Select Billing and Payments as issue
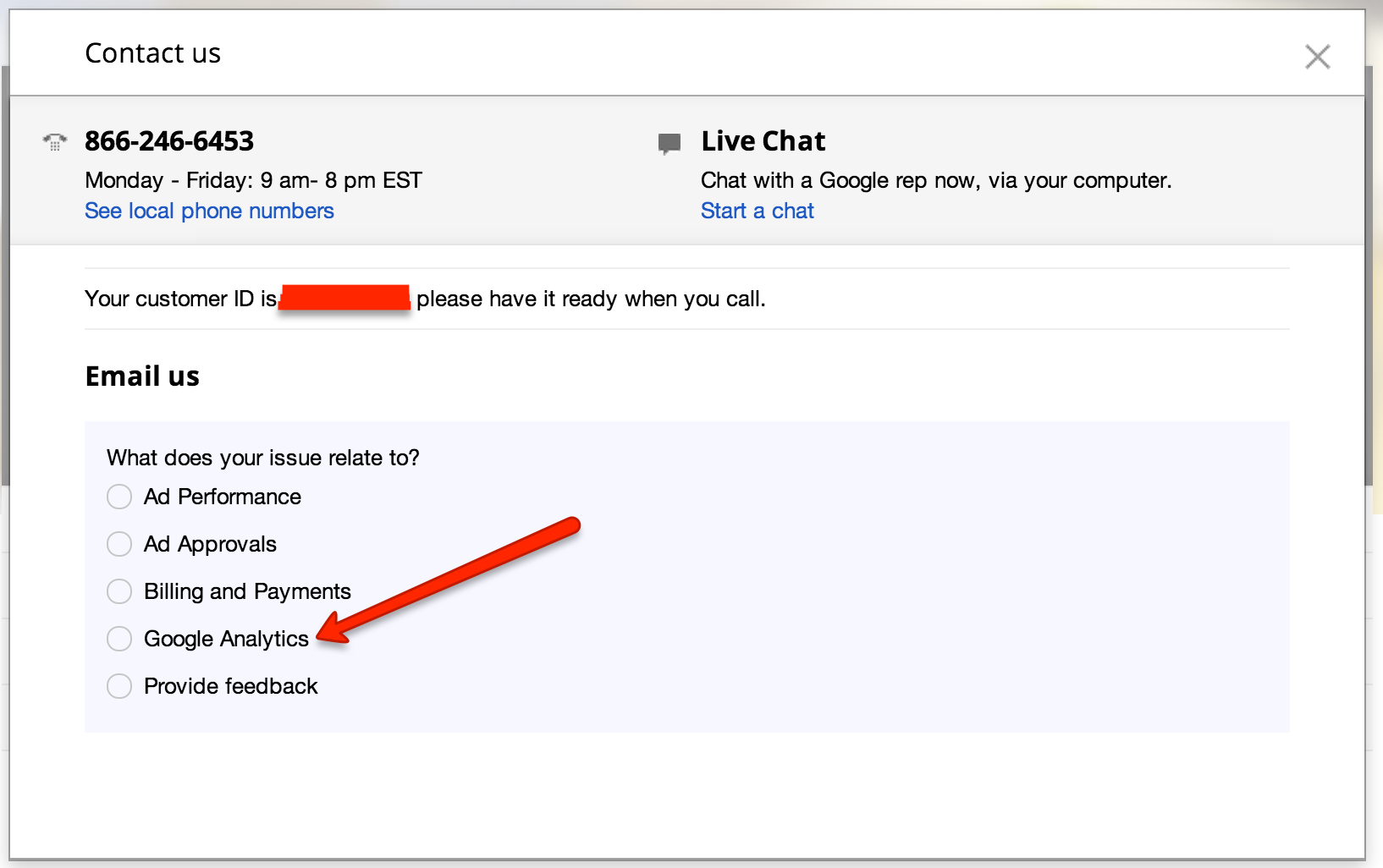1383x868 pixels. (119, 591)
